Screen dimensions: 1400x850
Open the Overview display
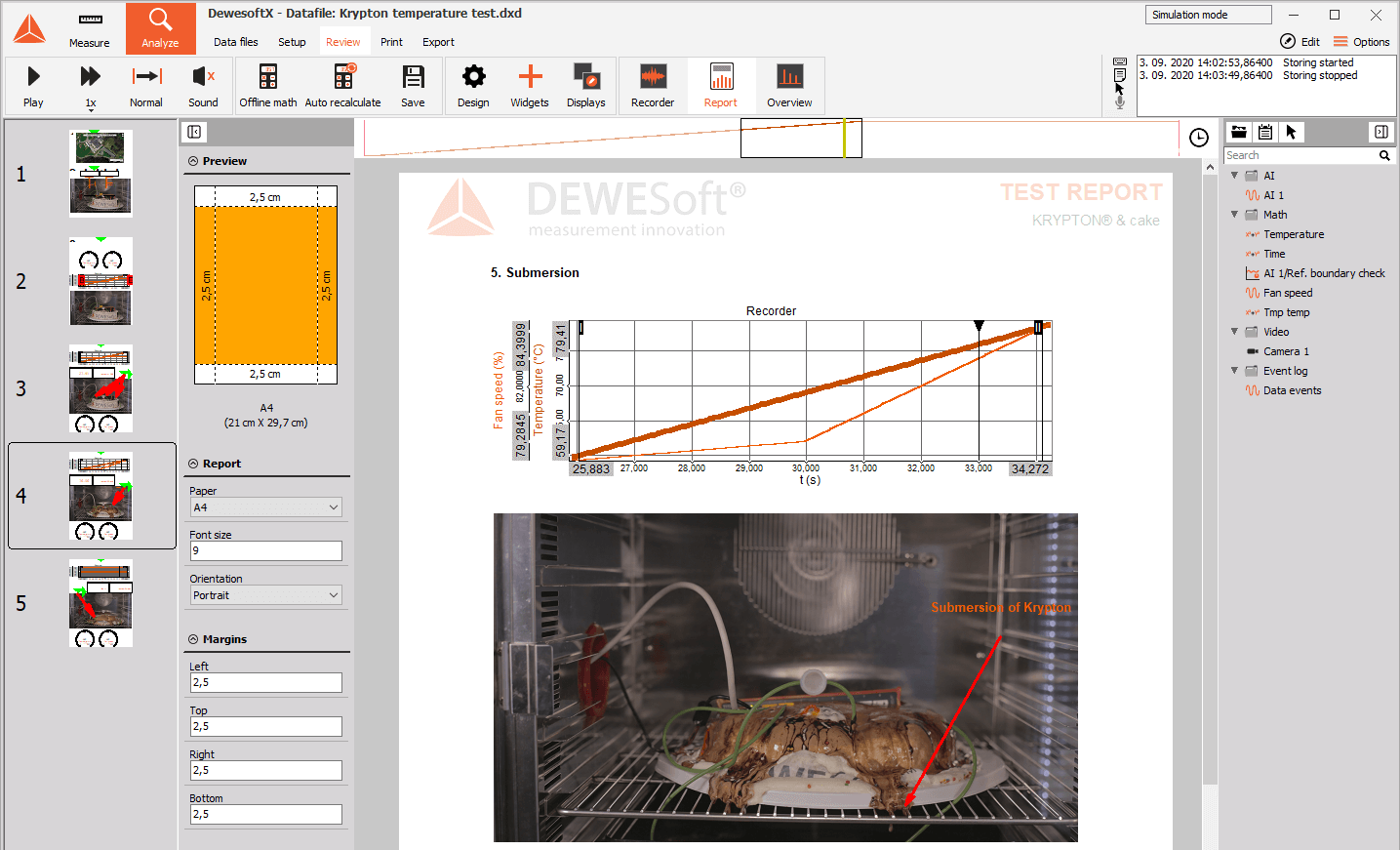point(789,86)
